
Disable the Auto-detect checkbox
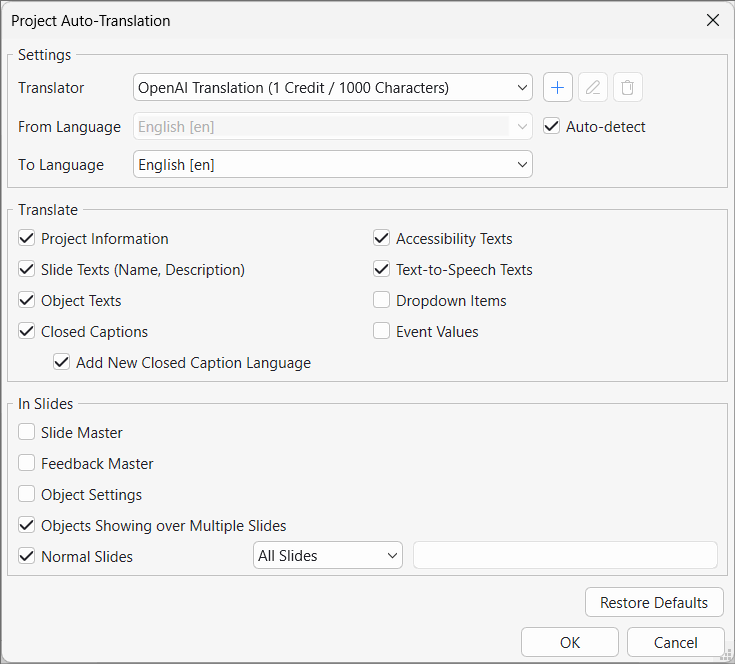[551, 127]
